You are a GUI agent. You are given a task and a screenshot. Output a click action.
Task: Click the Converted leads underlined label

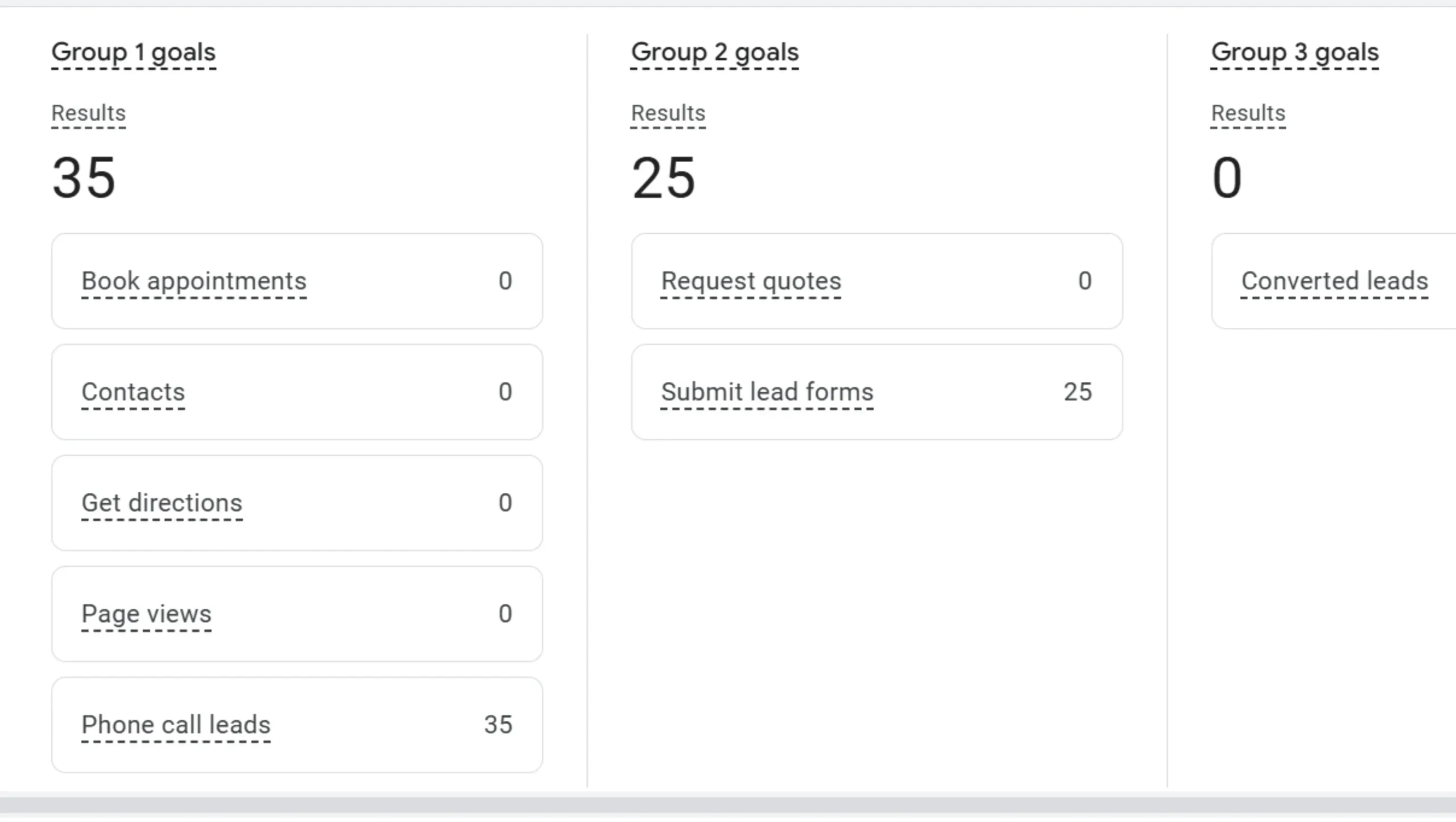coord(1334,281)
